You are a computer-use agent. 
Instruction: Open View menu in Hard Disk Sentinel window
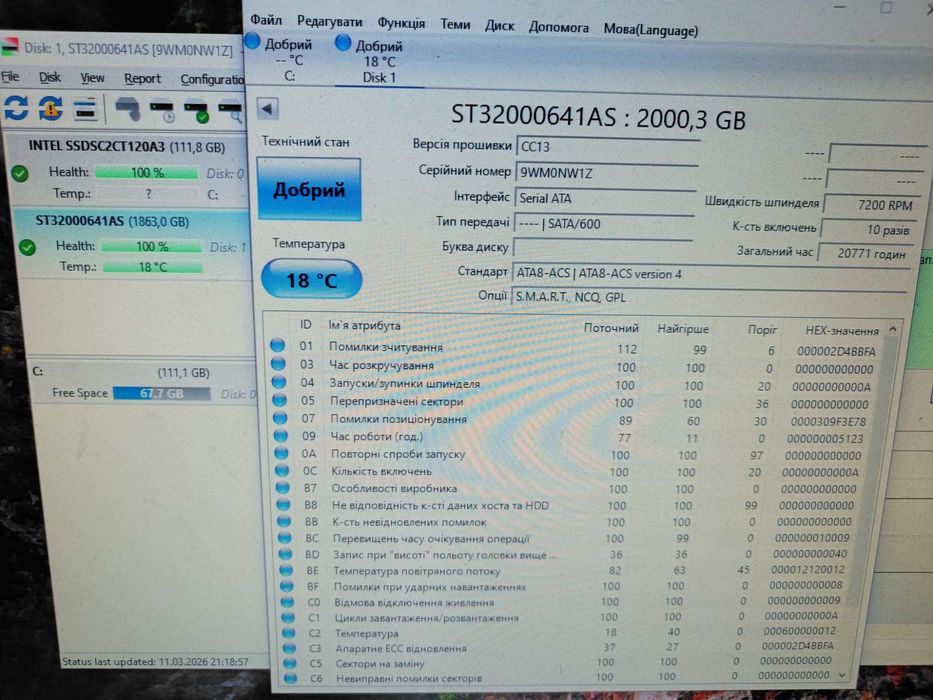pos(92,78)
